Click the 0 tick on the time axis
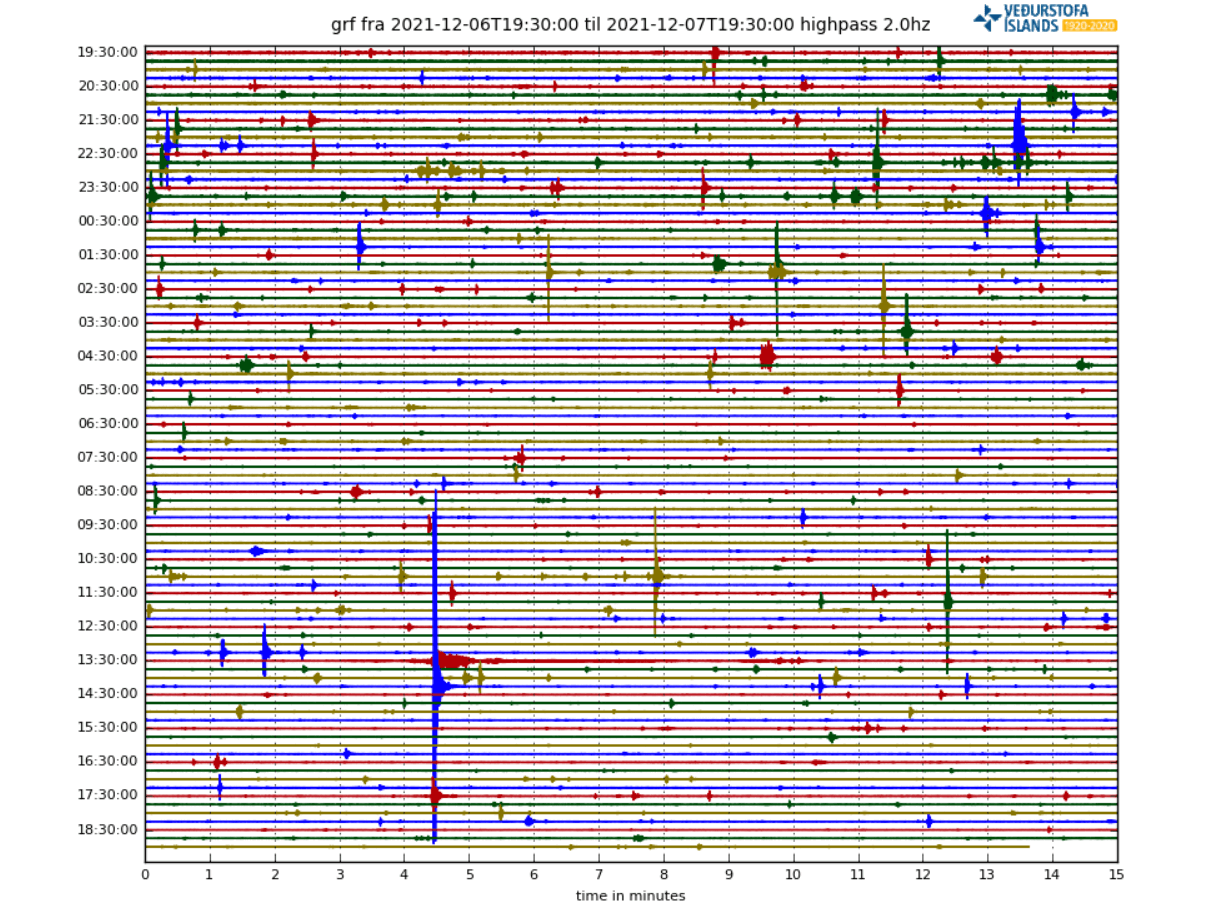Viewport: 1216px width, 914px height. click(145, 874)
